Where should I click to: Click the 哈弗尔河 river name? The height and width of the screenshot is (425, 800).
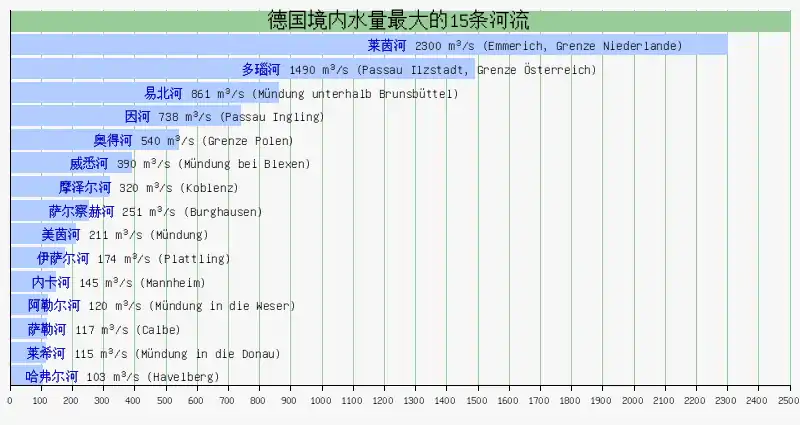tap(51, 377)
